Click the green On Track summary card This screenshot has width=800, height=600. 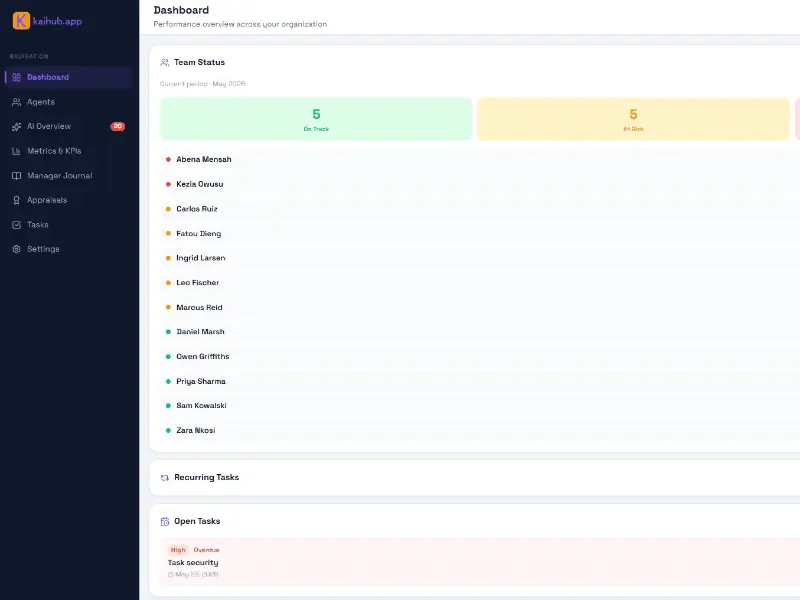316,119
